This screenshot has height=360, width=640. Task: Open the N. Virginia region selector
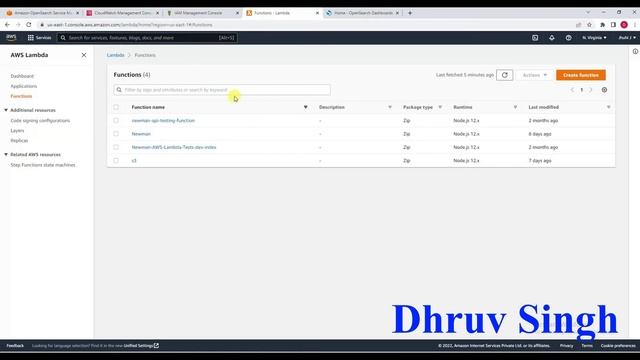click(594, 38)
